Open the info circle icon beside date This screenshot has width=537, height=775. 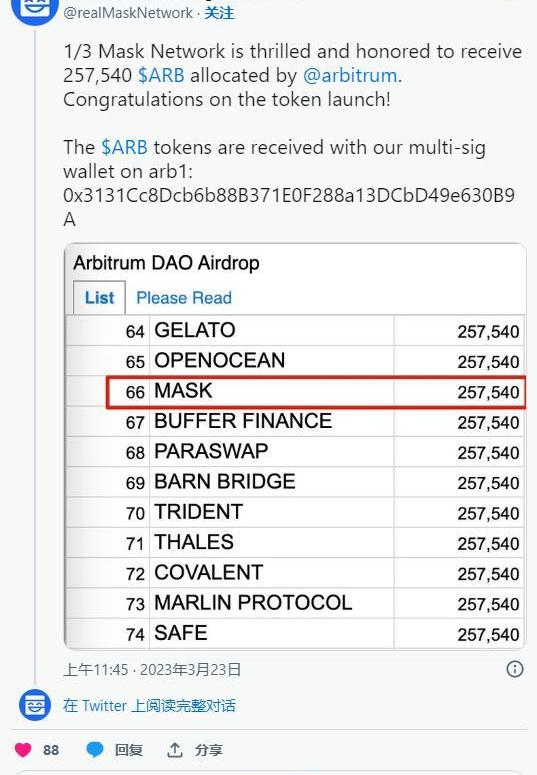(515, 669)
